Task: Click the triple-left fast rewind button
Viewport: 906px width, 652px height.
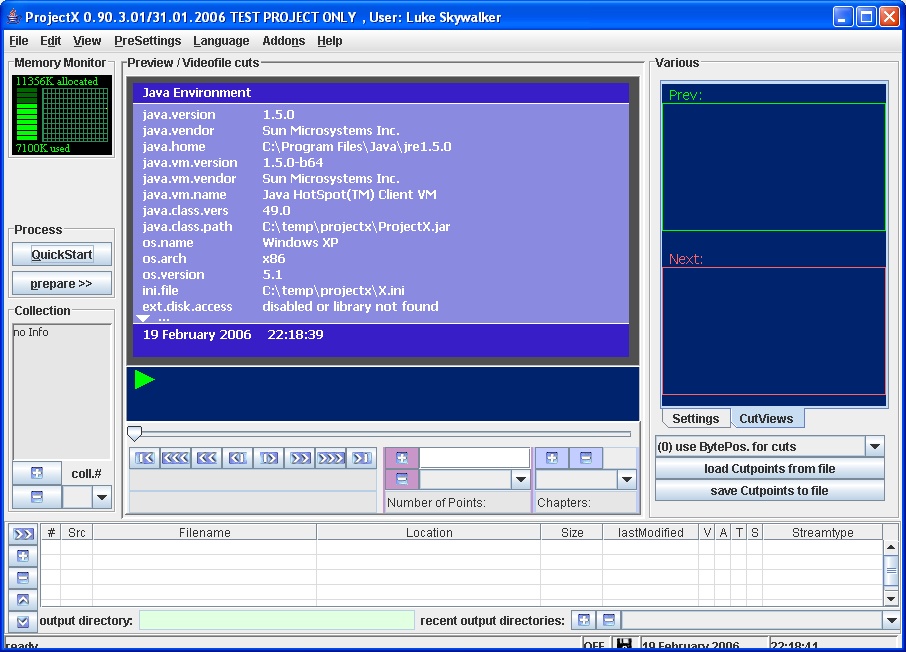Action: [175, 458]
